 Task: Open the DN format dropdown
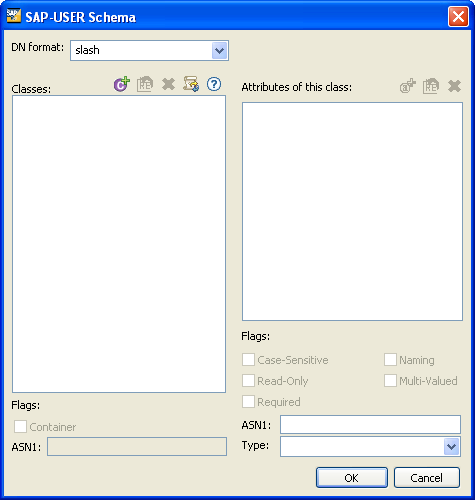pyautogui.click(x=219, y=51)
